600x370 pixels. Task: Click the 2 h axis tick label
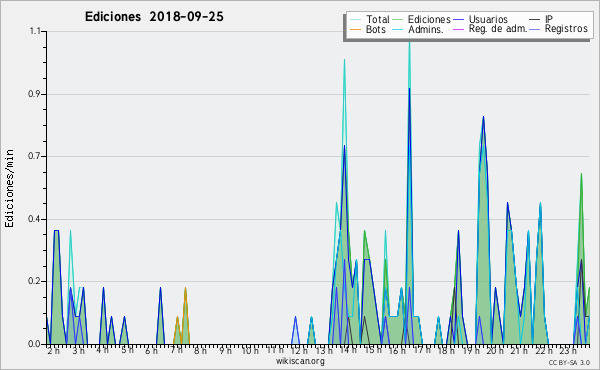53,350
